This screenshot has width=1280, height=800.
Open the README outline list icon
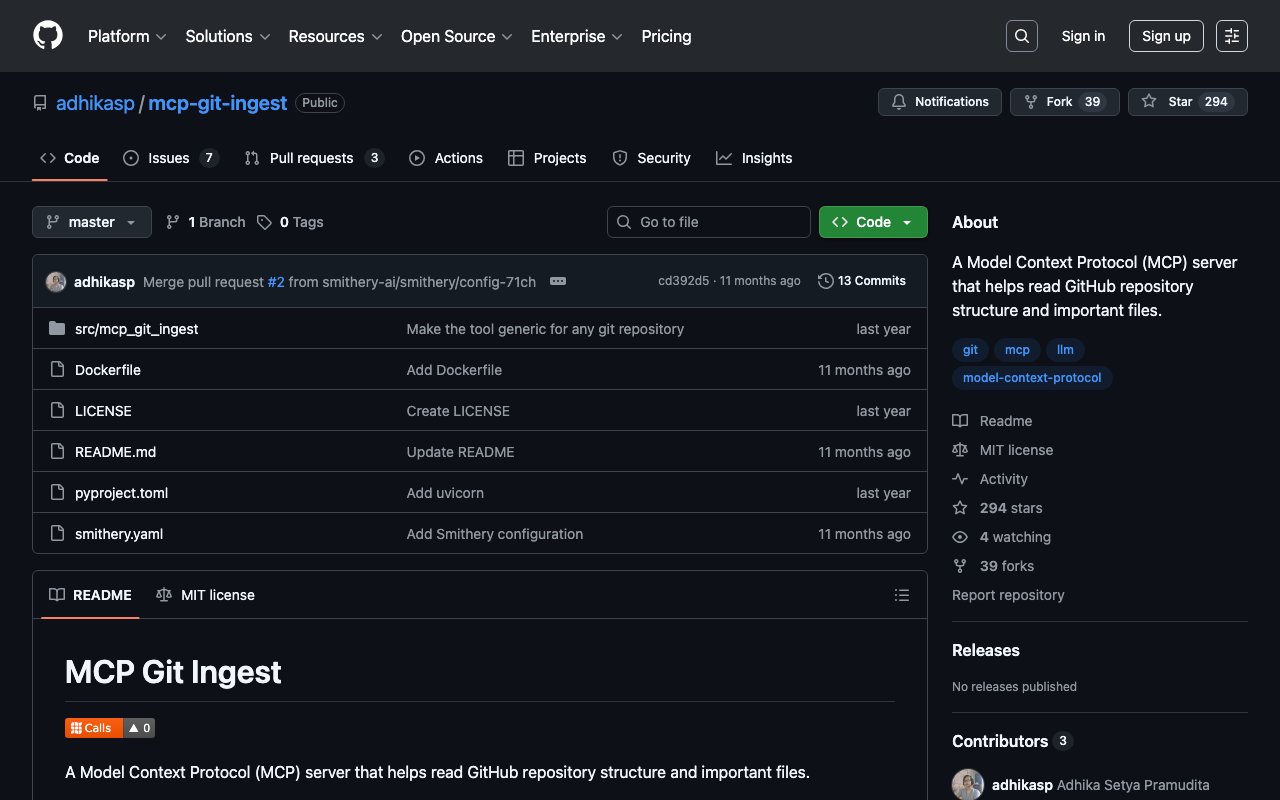901,595
